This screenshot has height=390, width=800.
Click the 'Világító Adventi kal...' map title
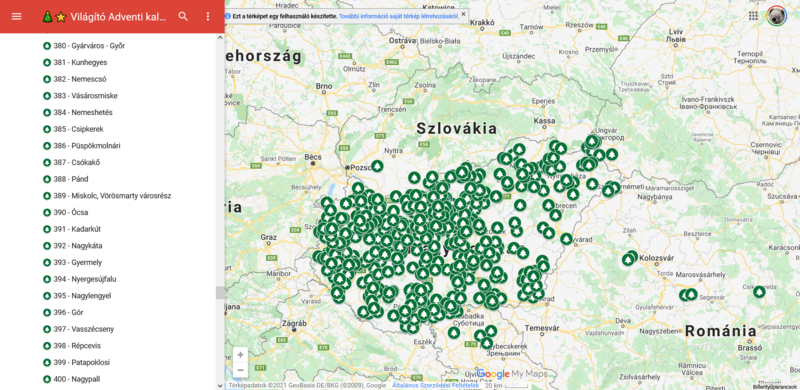pos(119,17)
